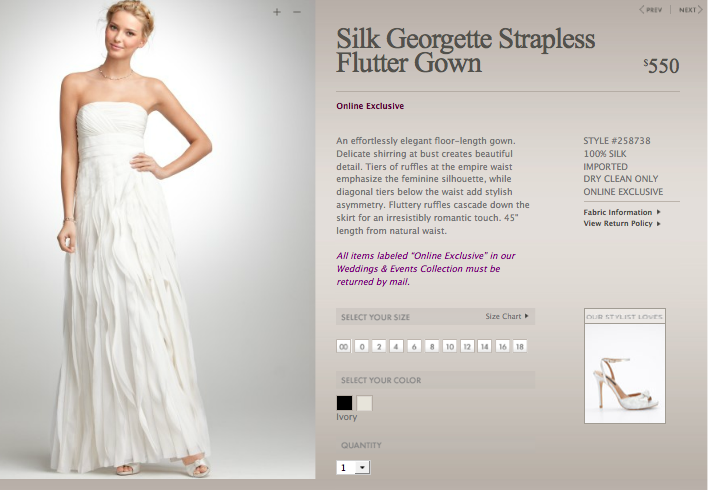
Task: Select the black color swatch
Action: pyautogui.click(x=345, y=403)
